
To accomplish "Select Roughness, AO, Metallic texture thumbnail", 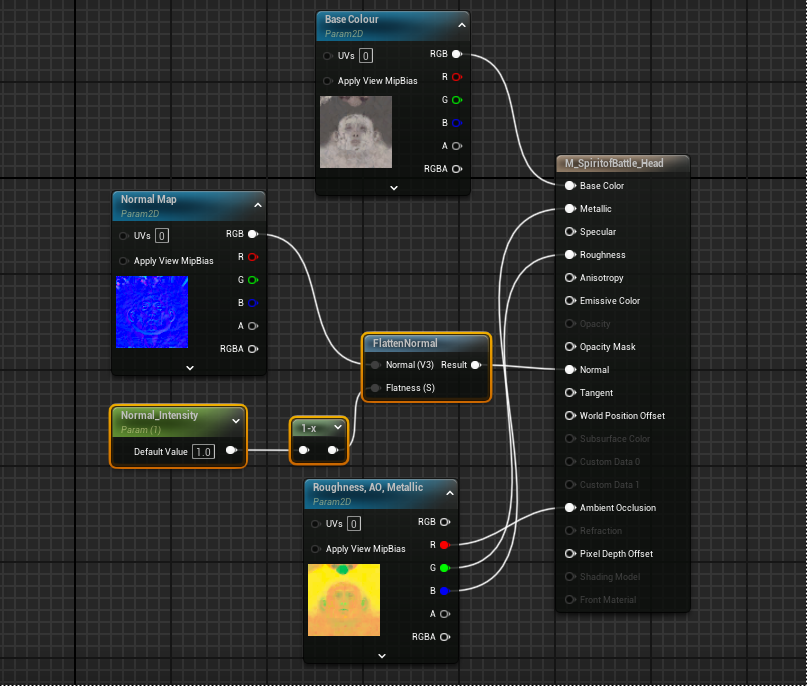I will pos(344,600).
